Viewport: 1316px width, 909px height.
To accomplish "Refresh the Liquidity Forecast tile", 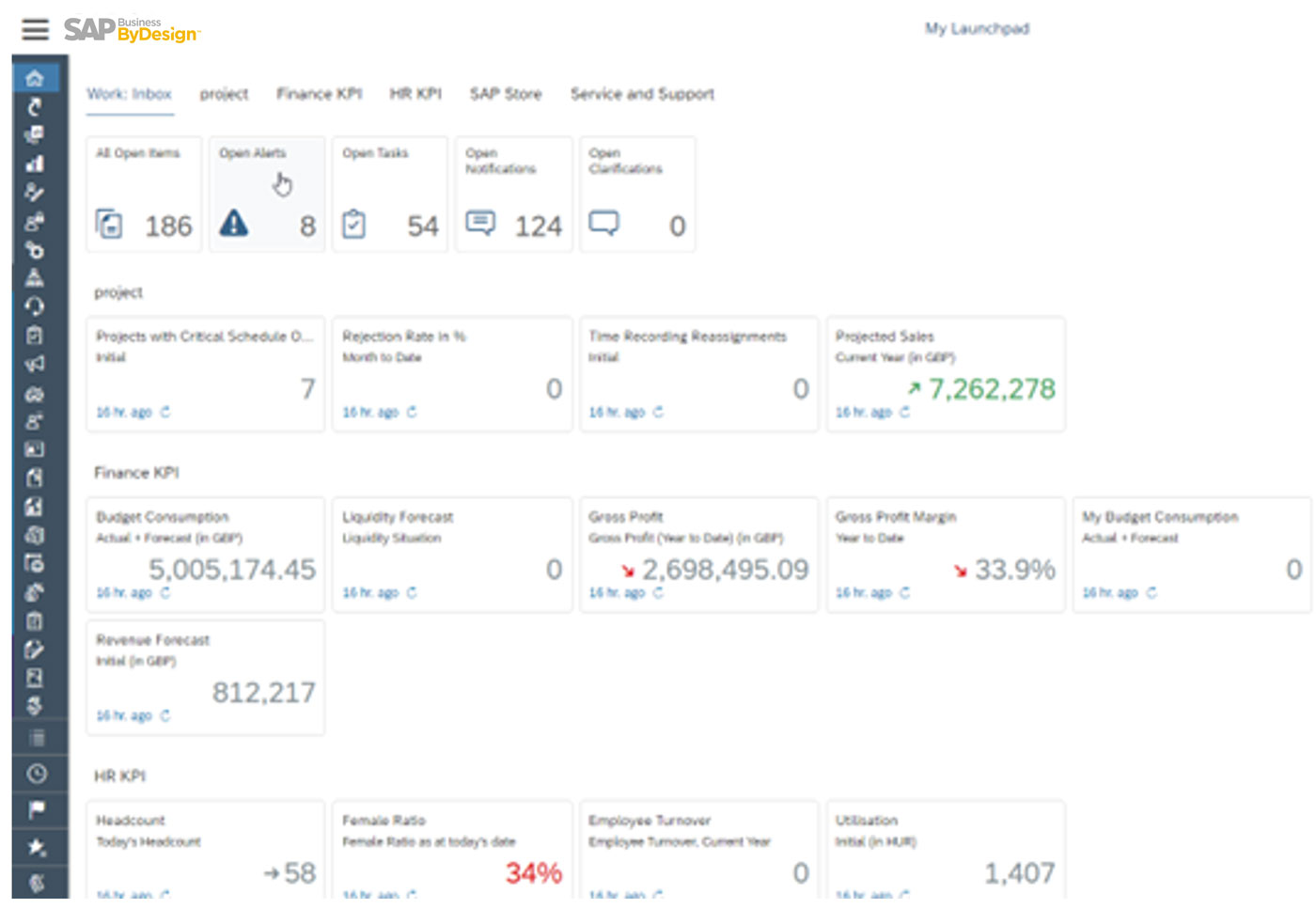I will 412,592.
